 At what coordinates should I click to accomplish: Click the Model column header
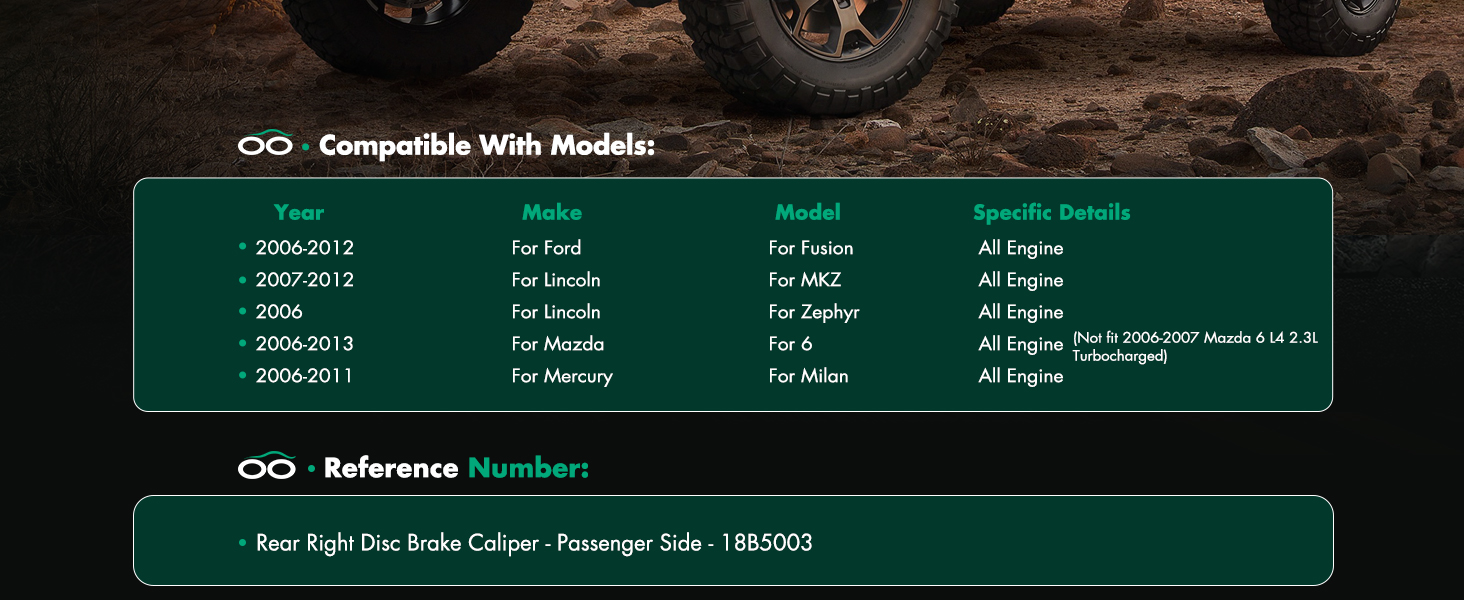coord(808,212)
